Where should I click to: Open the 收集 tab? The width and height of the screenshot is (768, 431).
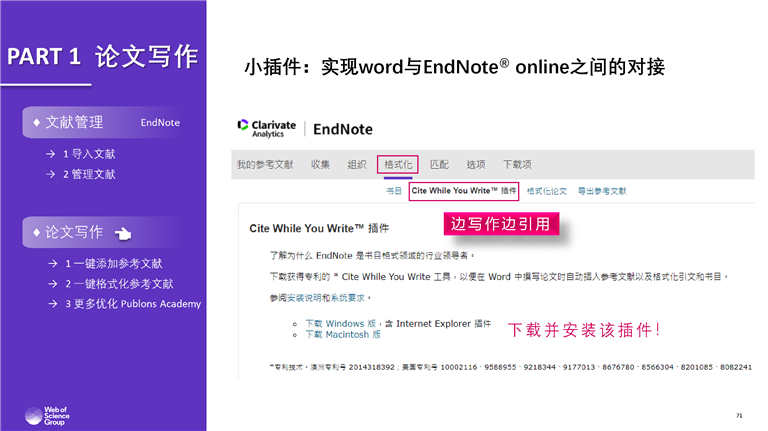pos(320,165)
